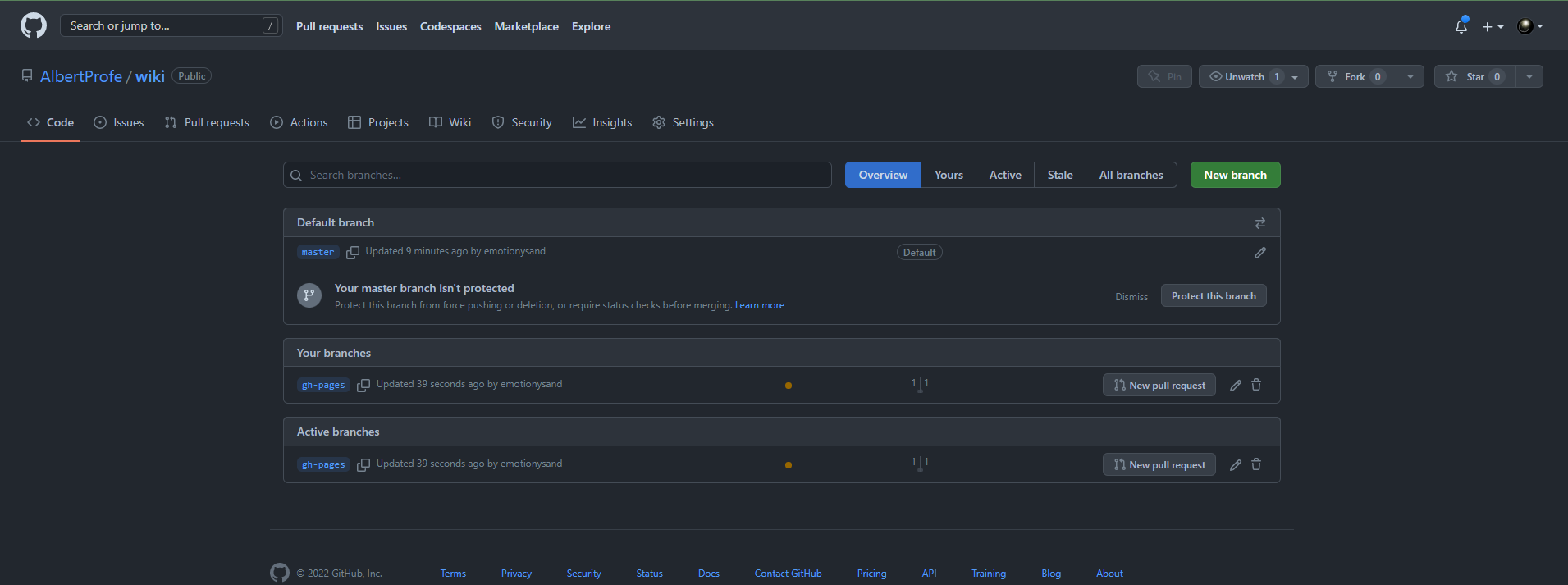New pull request for Your branches gh-pages

pos(1159,385)
